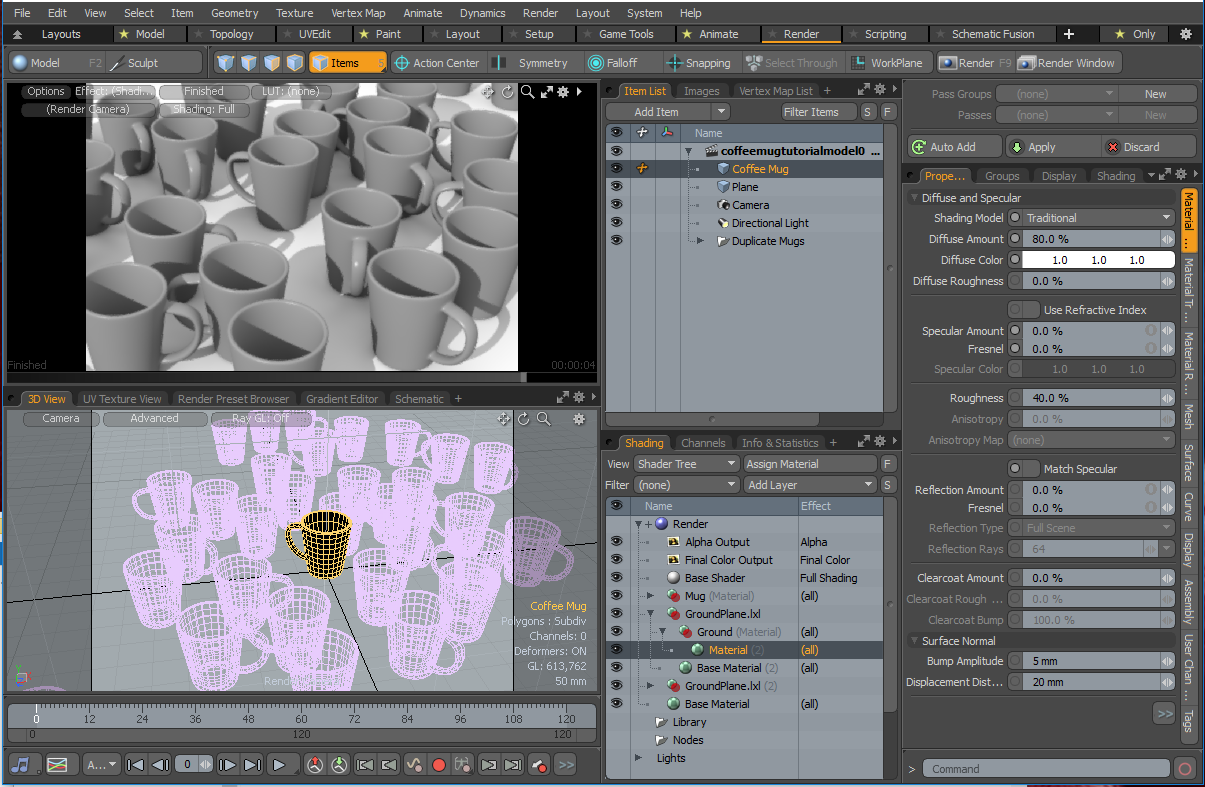Image resolution: width=1205 pixels, height=787 pixels.
Task: Click the Assign Material button
Action: coord(810,464)
